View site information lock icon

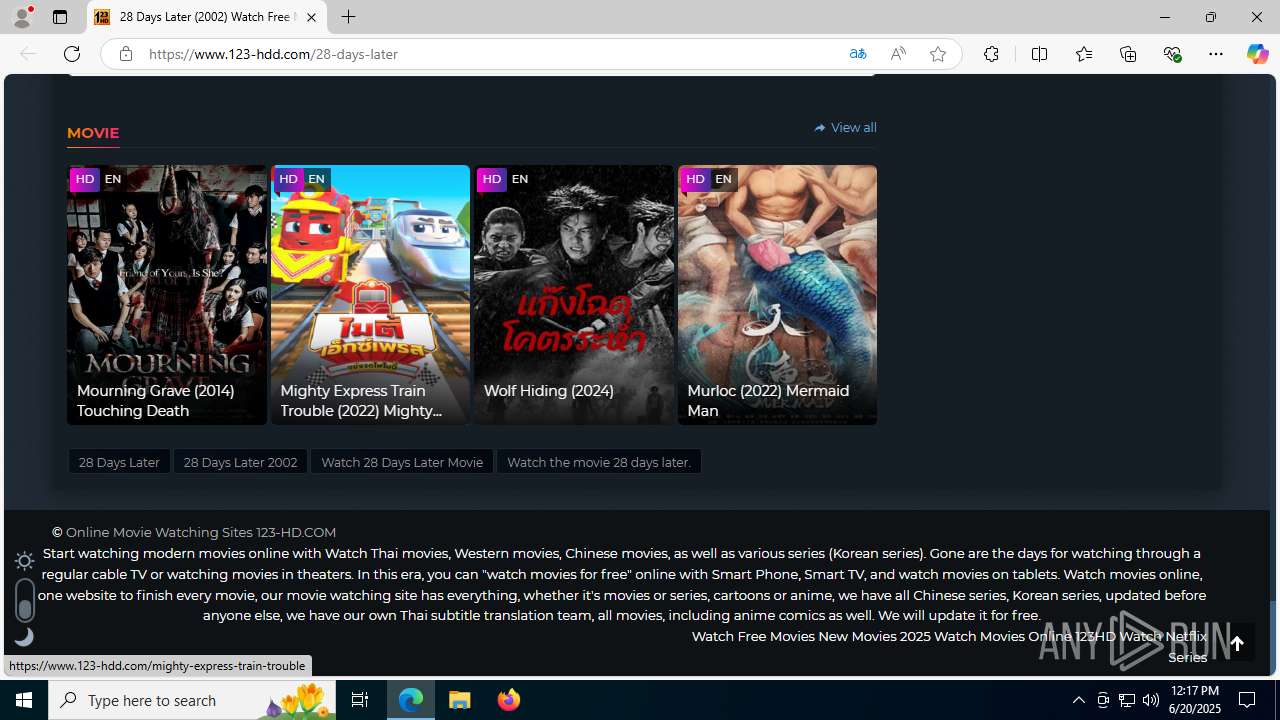click(125, 54)
